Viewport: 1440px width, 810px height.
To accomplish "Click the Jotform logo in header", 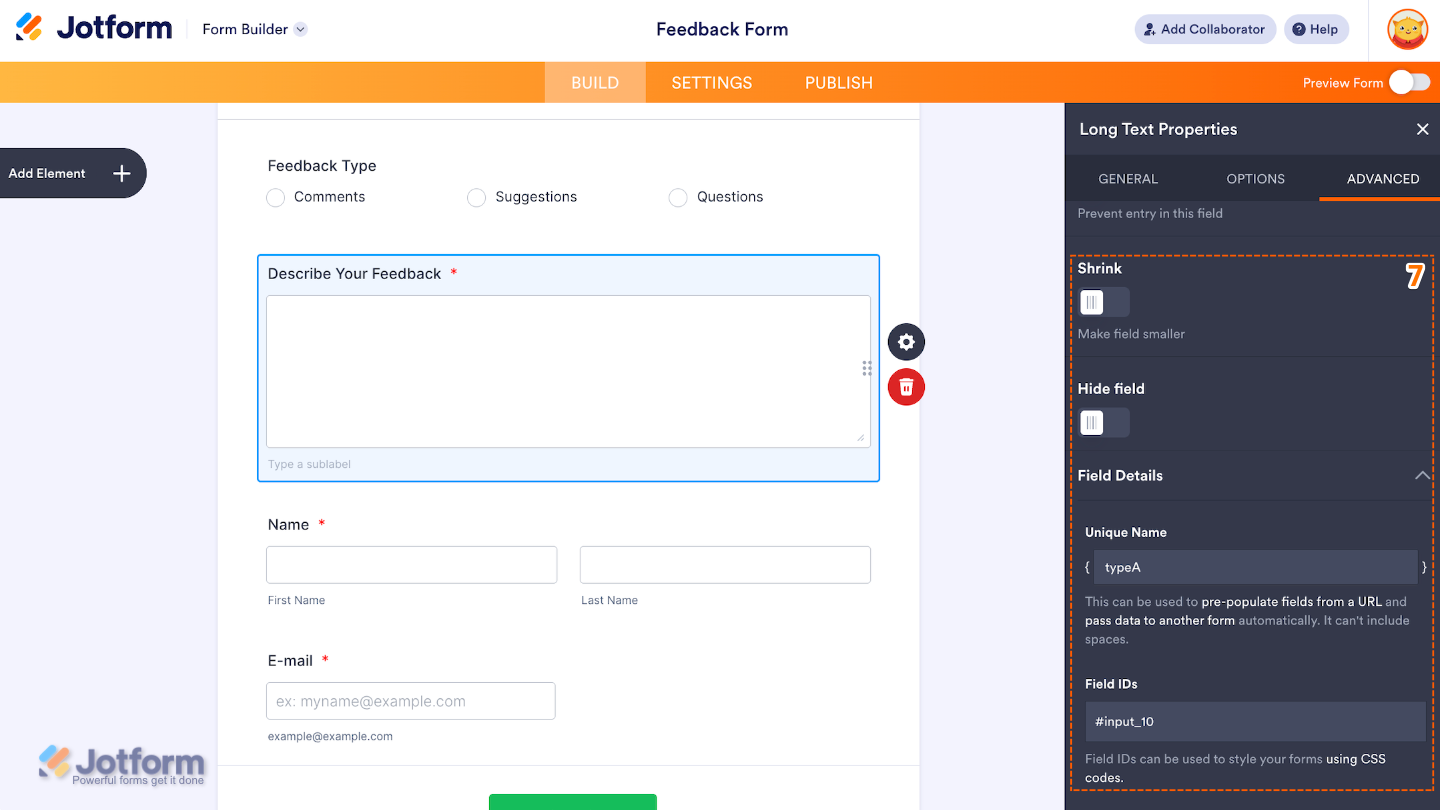I will [94, 28].
